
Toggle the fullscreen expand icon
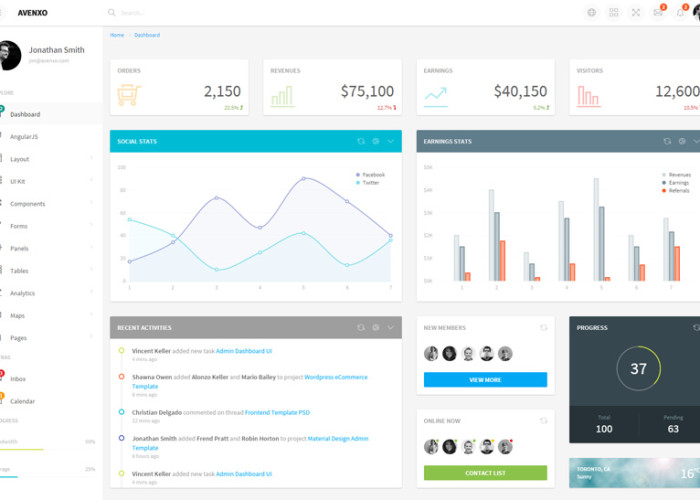[636, 12]
